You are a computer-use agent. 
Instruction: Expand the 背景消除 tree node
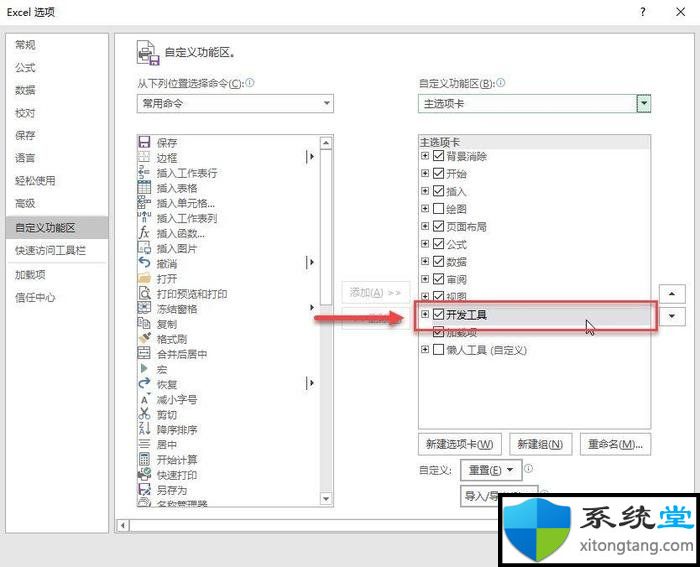tap(425, 156)
